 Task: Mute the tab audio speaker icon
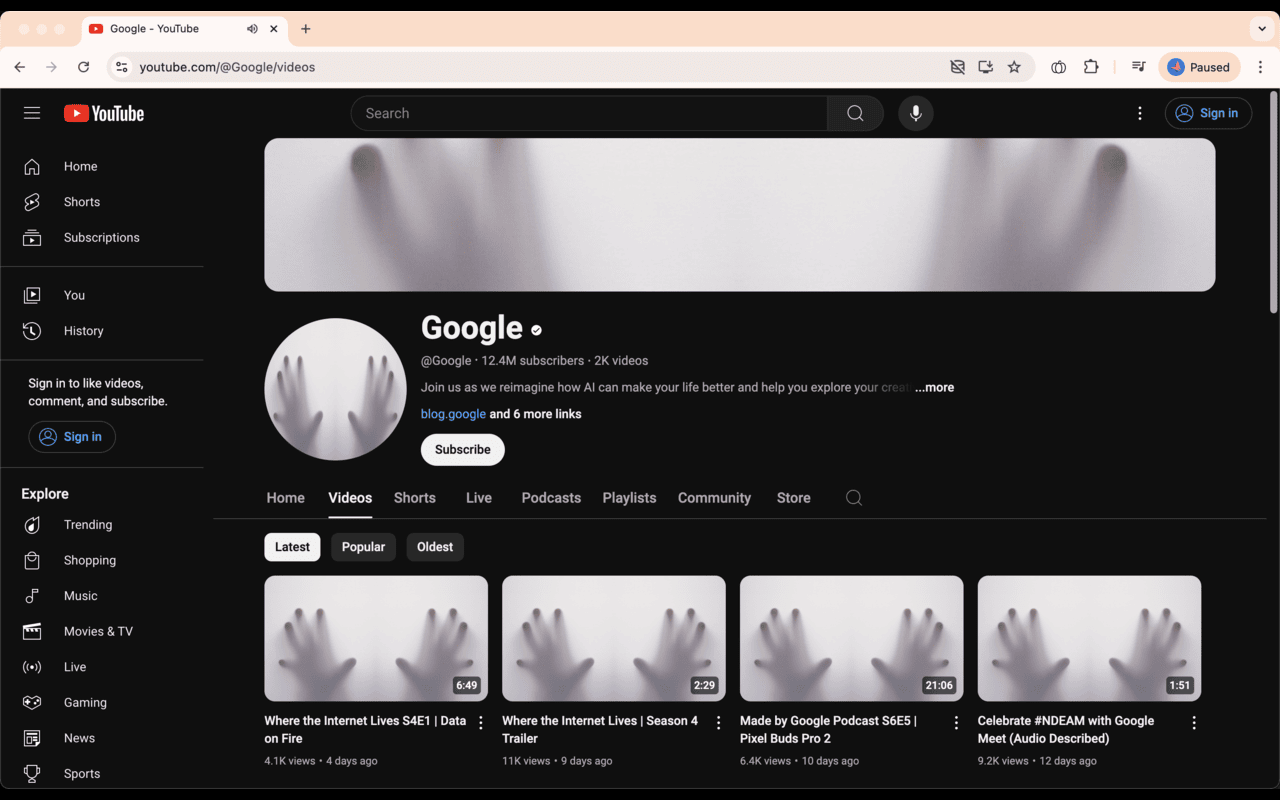(x=252, y=29)
